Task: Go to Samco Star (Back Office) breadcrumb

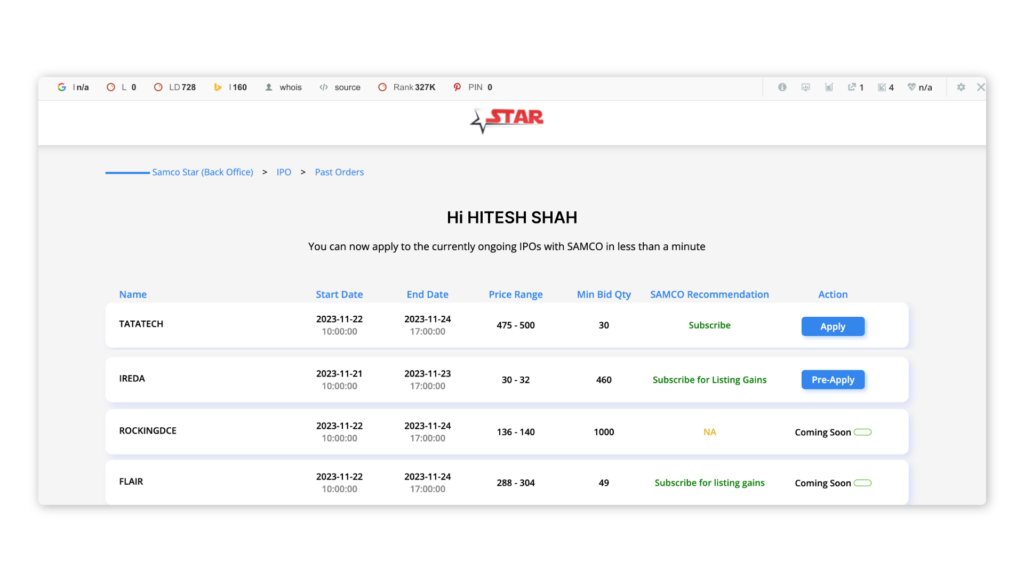Action: pyautogui.click(x=202, y=172)
